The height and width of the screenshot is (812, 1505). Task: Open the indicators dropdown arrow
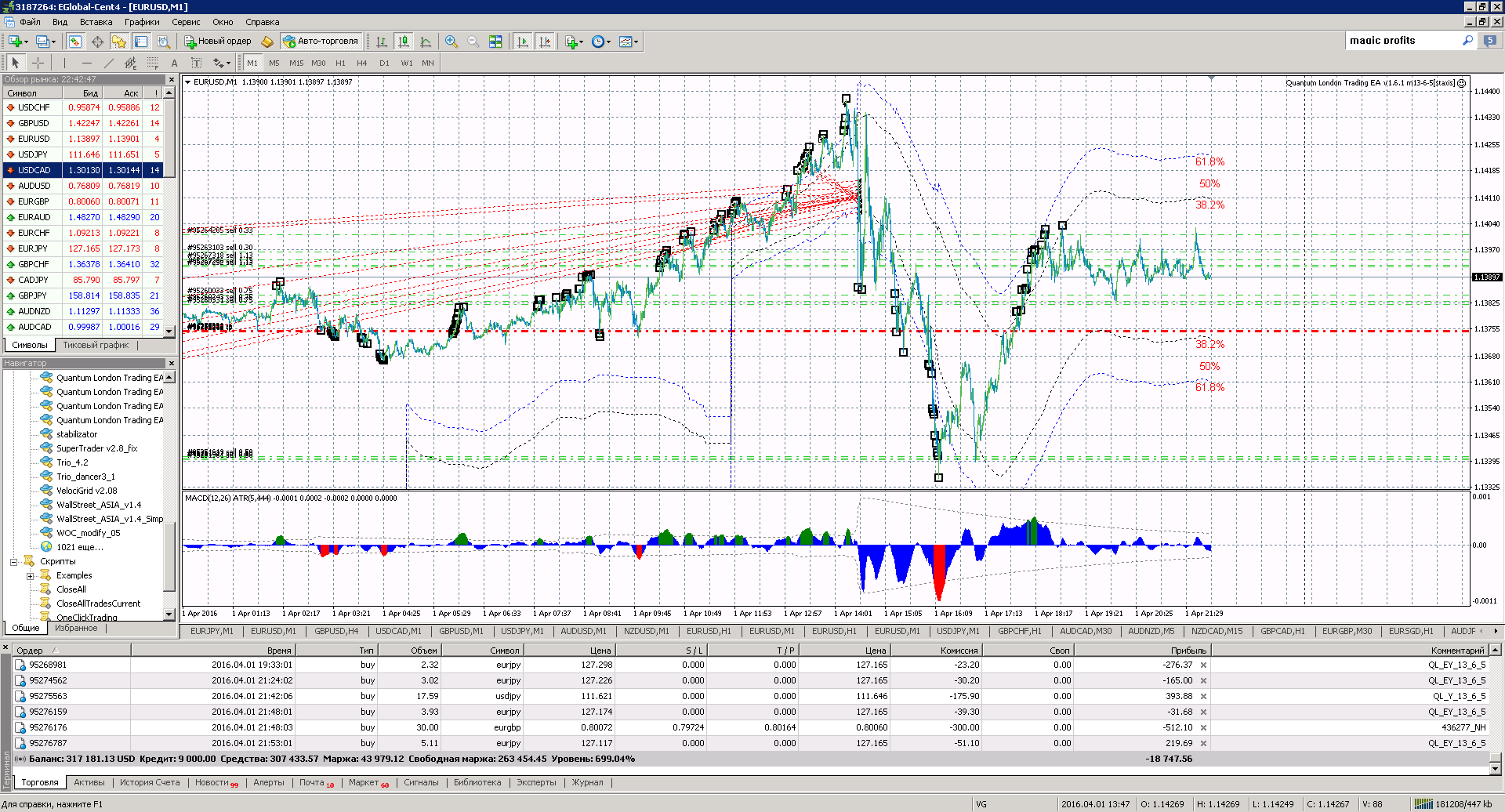tap(581, 42)
